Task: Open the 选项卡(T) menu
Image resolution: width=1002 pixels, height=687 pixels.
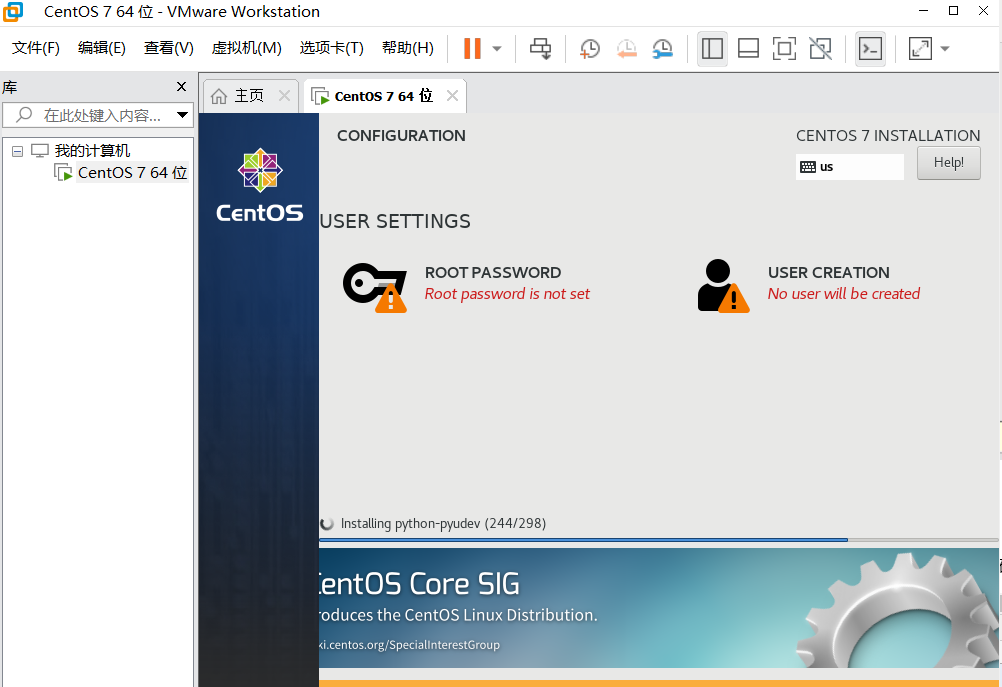Action: click(332, 48)
